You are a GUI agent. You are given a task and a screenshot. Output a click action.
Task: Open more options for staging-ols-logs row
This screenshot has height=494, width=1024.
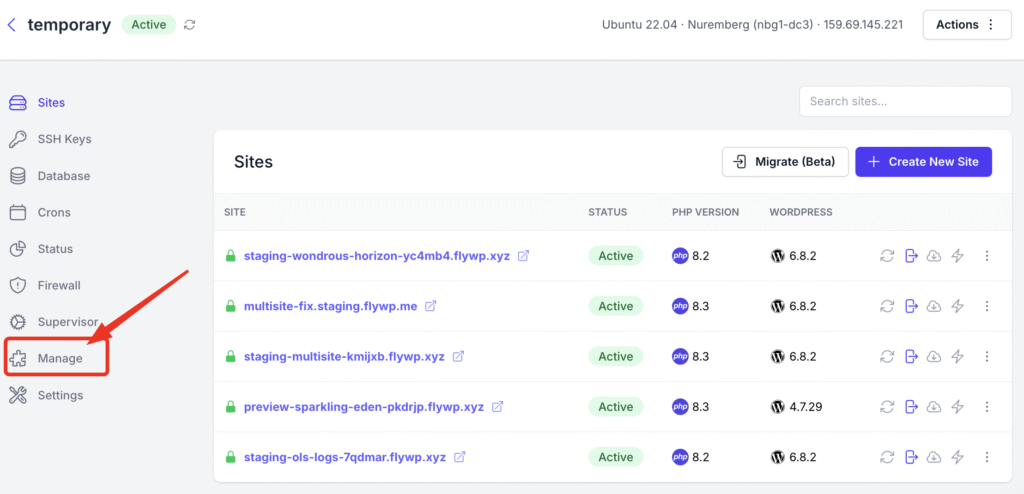tap(987, 457)
